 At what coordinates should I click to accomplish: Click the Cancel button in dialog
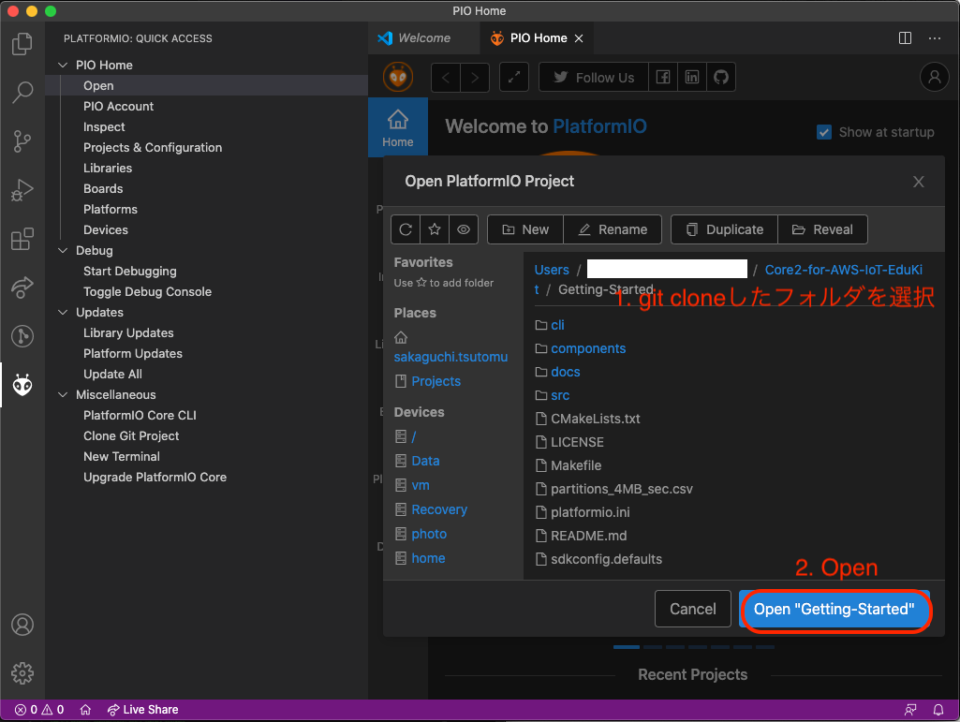[x=692, y=609]
